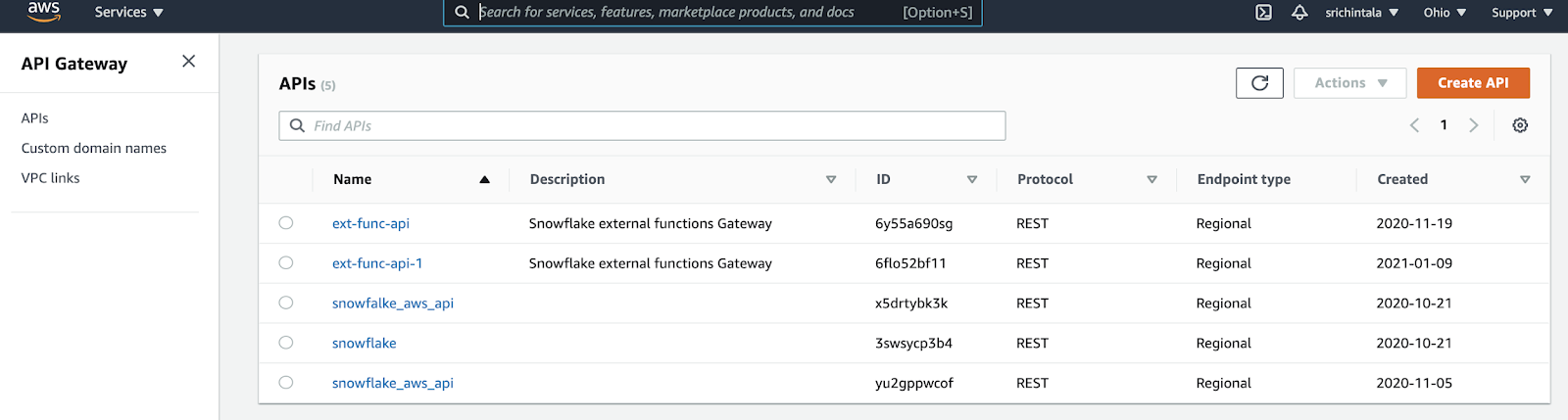Open VPC links in sidebar
This screenshot has height=420, width=1568.
[x=51, y=178]
